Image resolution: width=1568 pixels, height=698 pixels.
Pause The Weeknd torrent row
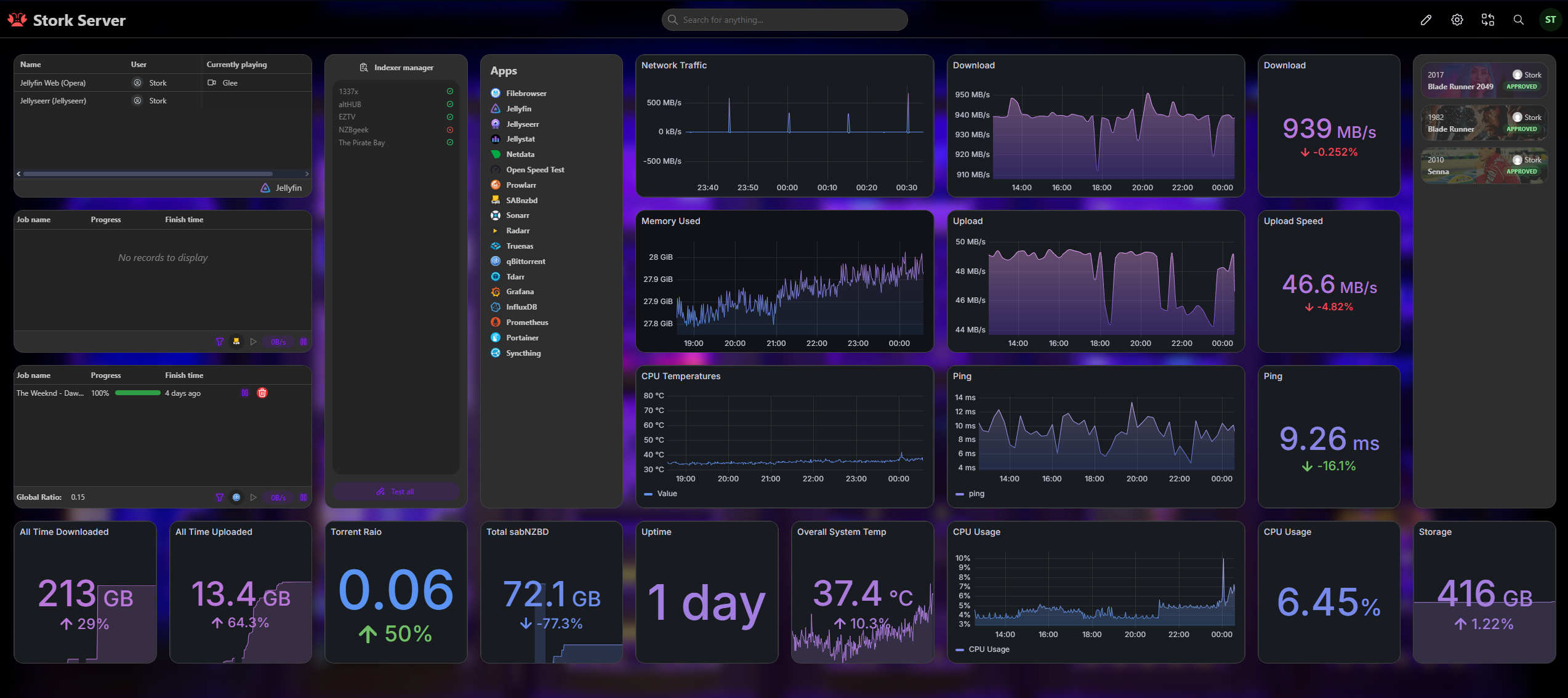point(245,393)
